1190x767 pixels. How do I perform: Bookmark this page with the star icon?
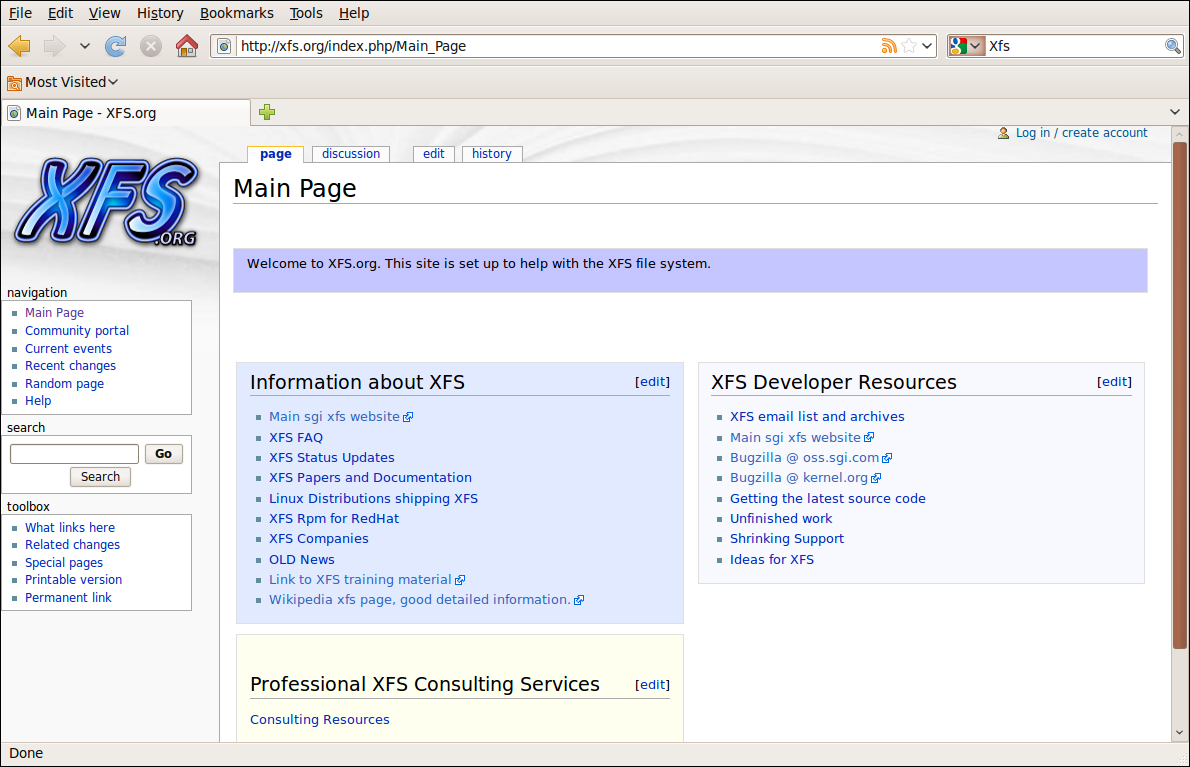click(909, 46)
